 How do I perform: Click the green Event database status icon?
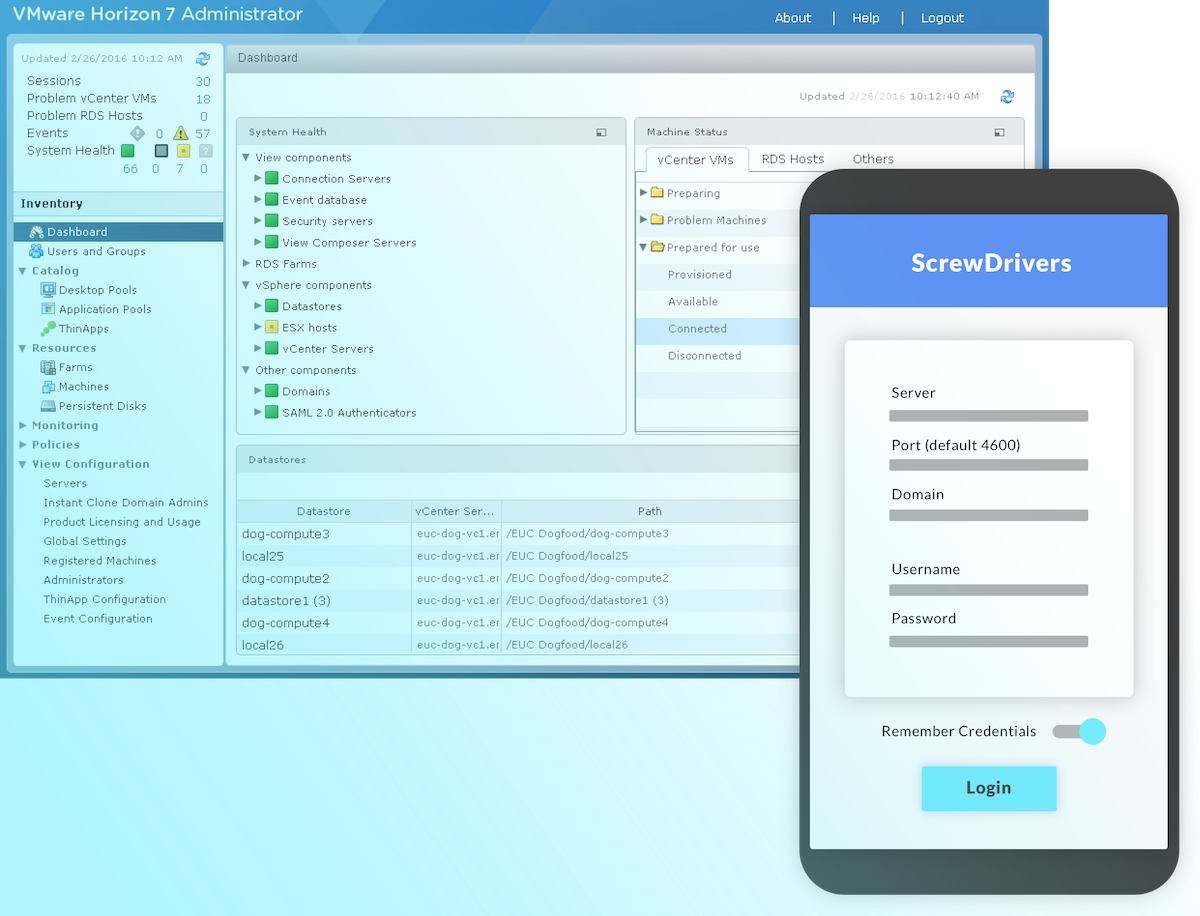pyautogui.click(x=271, y=199)
